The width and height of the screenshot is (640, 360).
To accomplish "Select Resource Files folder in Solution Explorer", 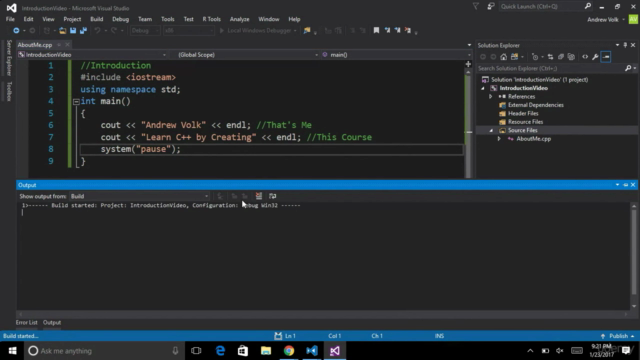I will (525, 122).
